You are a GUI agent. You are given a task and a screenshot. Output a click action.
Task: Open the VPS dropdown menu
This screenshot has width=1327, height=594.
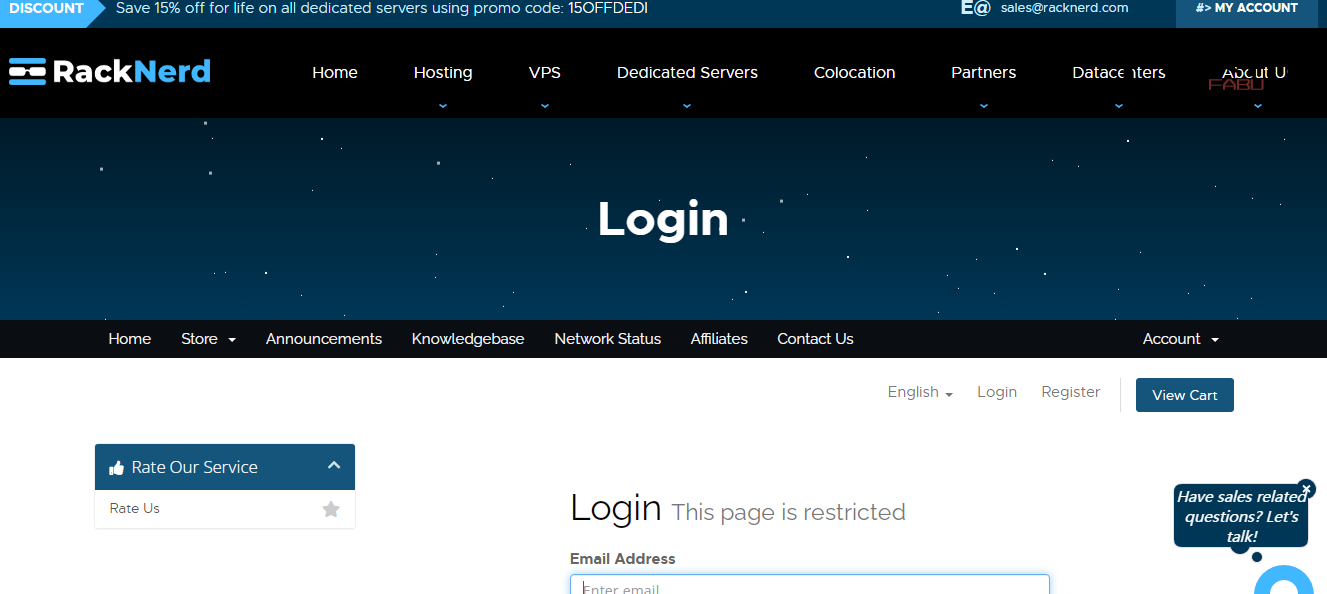(545, 73)
